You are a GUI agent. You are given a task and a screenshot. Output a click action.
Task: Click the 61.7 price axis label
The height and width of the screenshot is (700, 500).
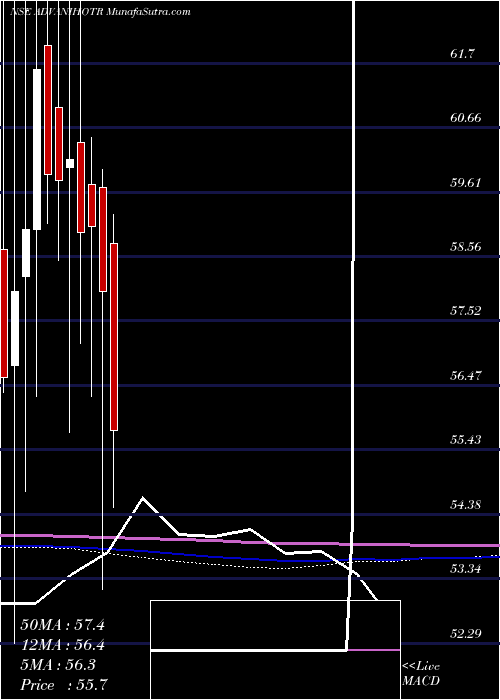click(463, 54)
